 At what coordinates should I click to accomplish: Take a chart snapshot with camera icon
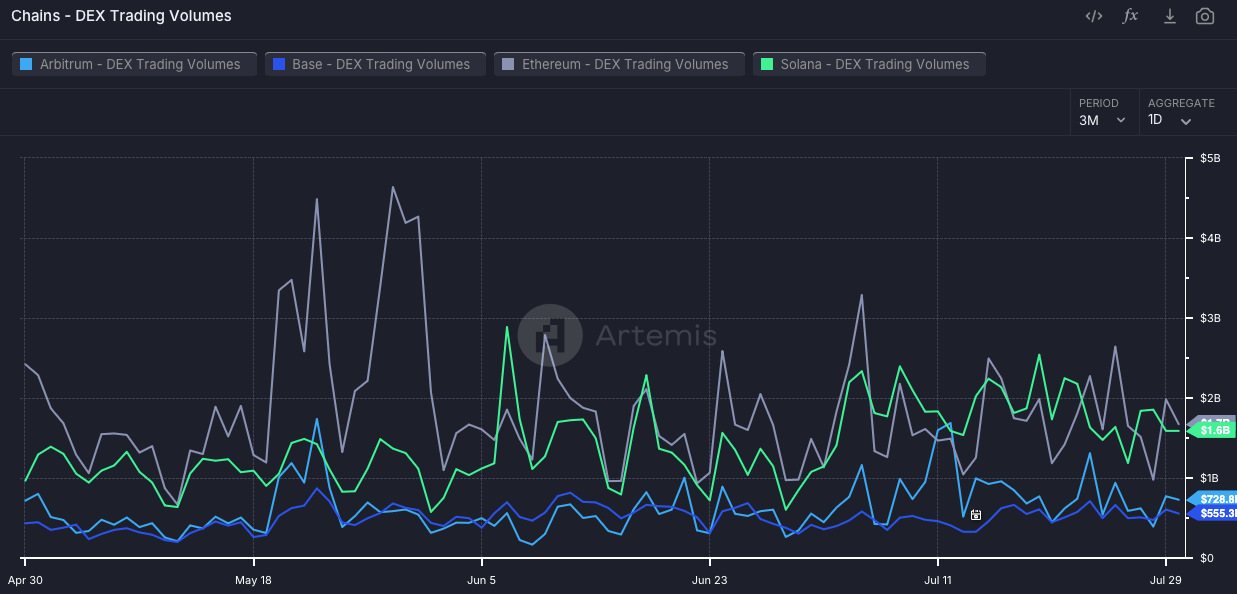1205,16
